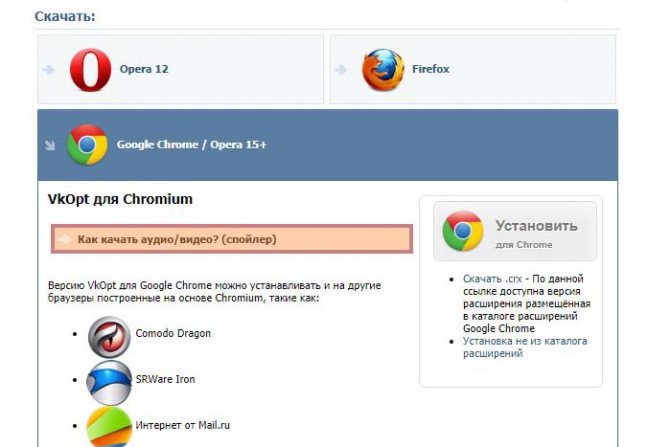Viewport: 671px width, 447px height.
Task: Collapse the Google Chrome / Opera 15+ arrow
Action: click(50, 145)
